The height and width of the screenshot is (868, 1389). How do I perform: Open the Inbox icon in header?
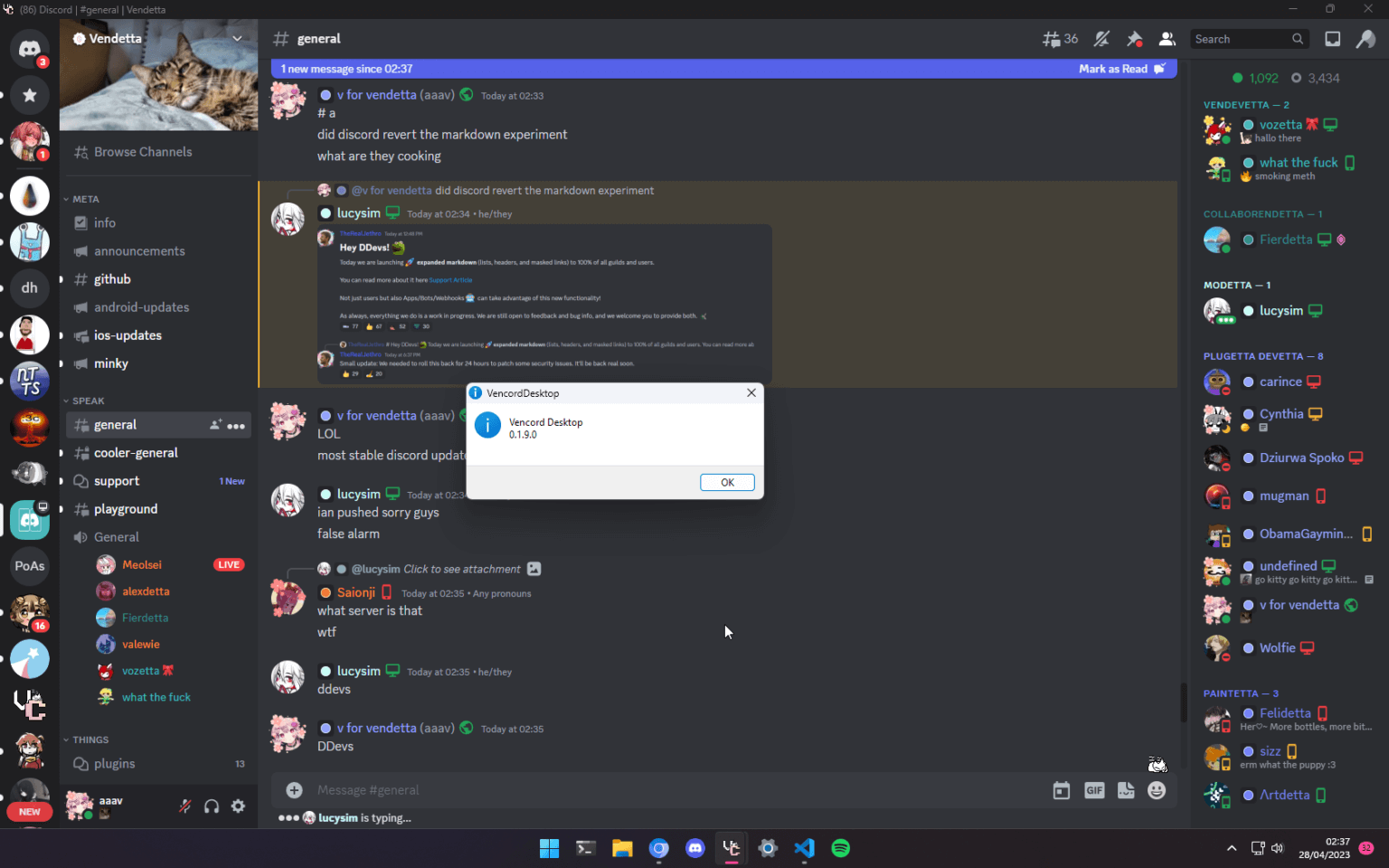1332,39
